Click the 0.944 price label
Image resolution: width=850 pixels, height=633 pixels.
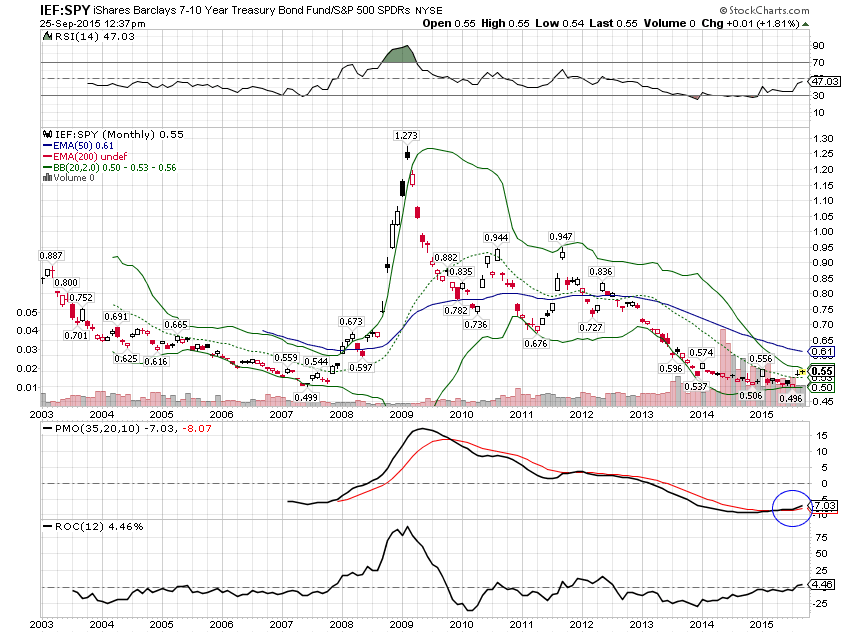[x=496, y=237]
